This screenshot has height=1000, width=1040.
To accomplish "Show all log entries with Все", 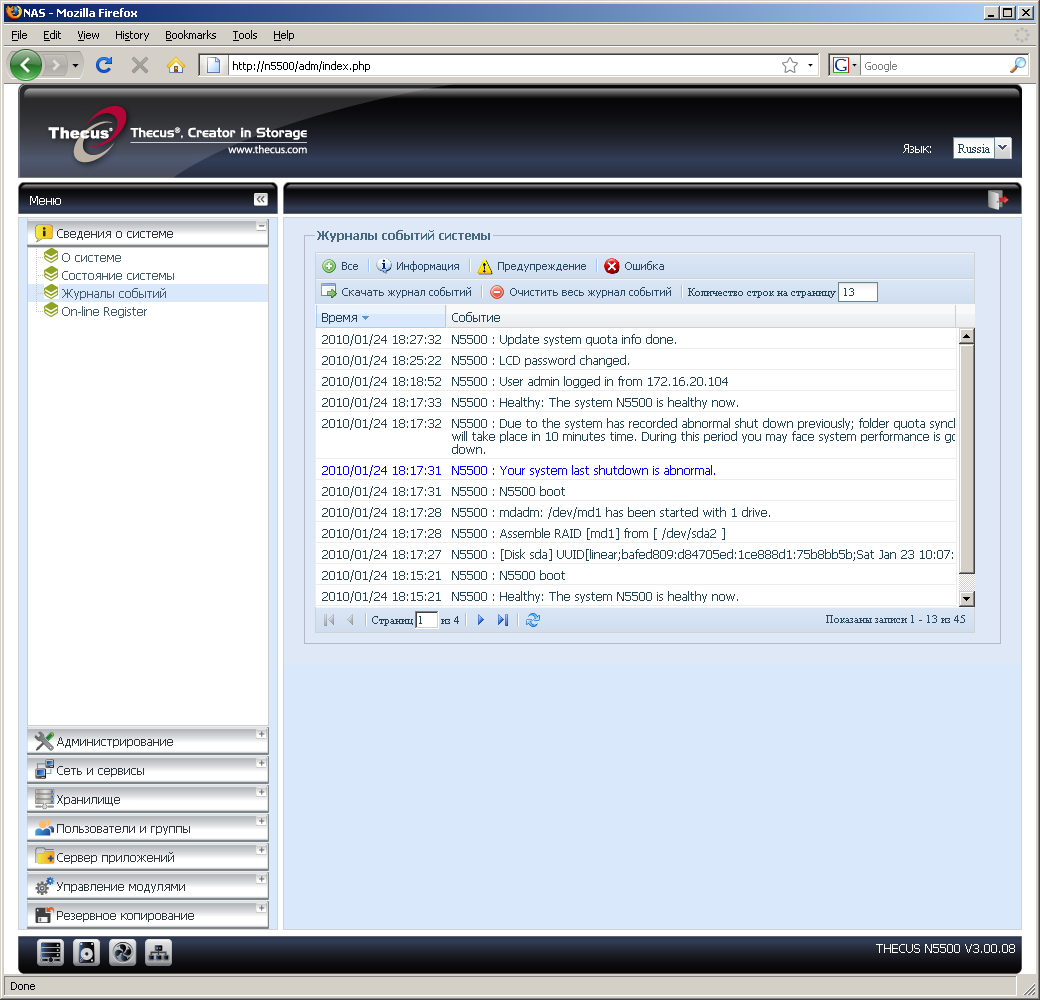I will (340, 266).
